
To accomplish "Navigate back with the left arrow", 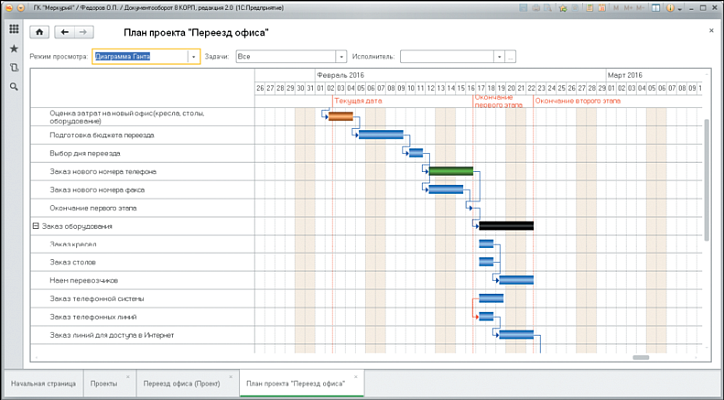I will click(x=65, y=32).
